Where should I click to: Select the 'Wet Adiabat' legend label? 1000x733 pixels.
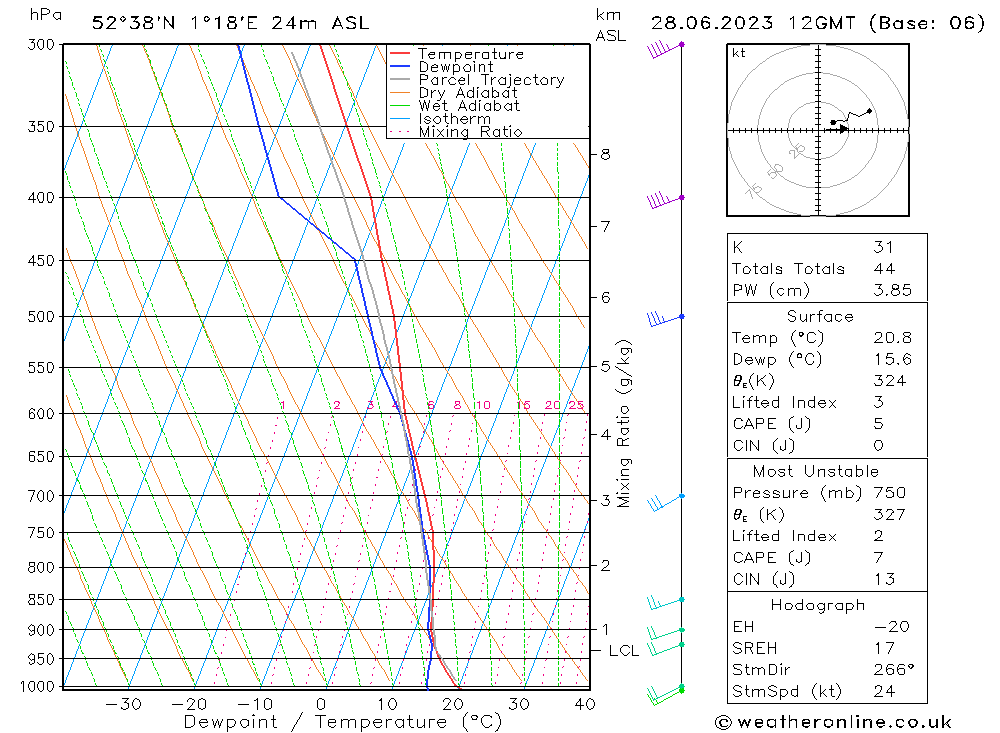[469, 106]
